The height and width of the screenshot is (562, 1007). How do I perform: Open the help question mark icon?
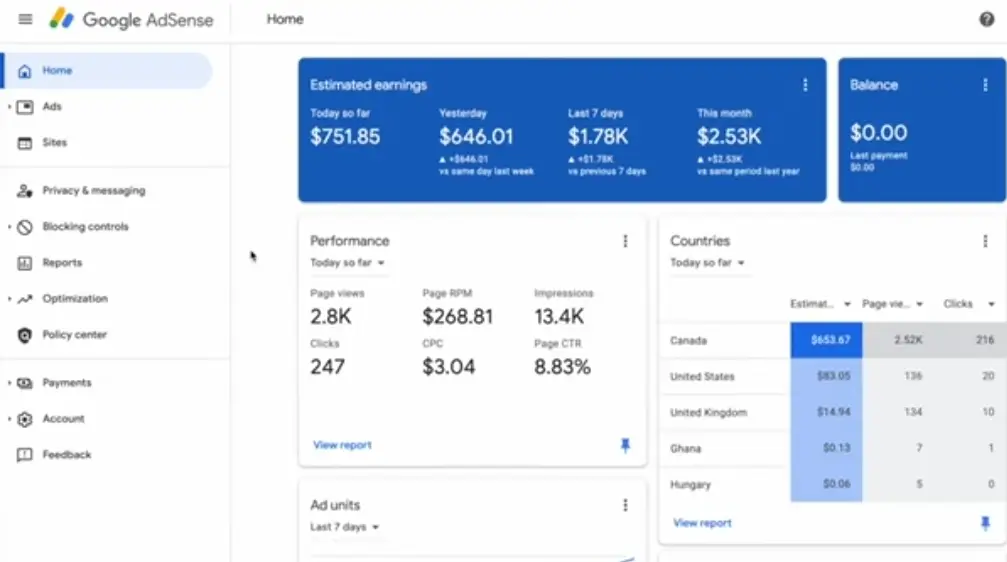click(x=986, y=19)
